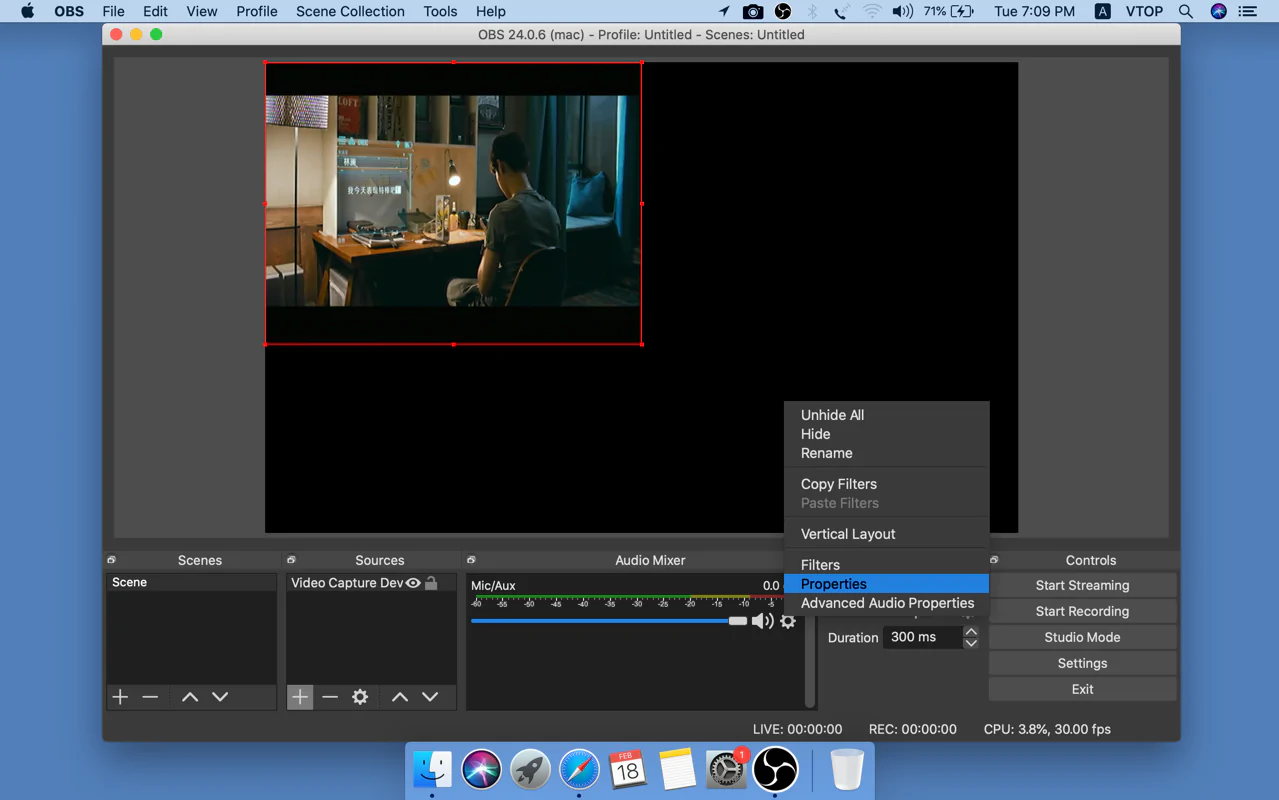Open Launchpad from the Dock
This screenshot has height=800, width=1279.
coord(530,770)
